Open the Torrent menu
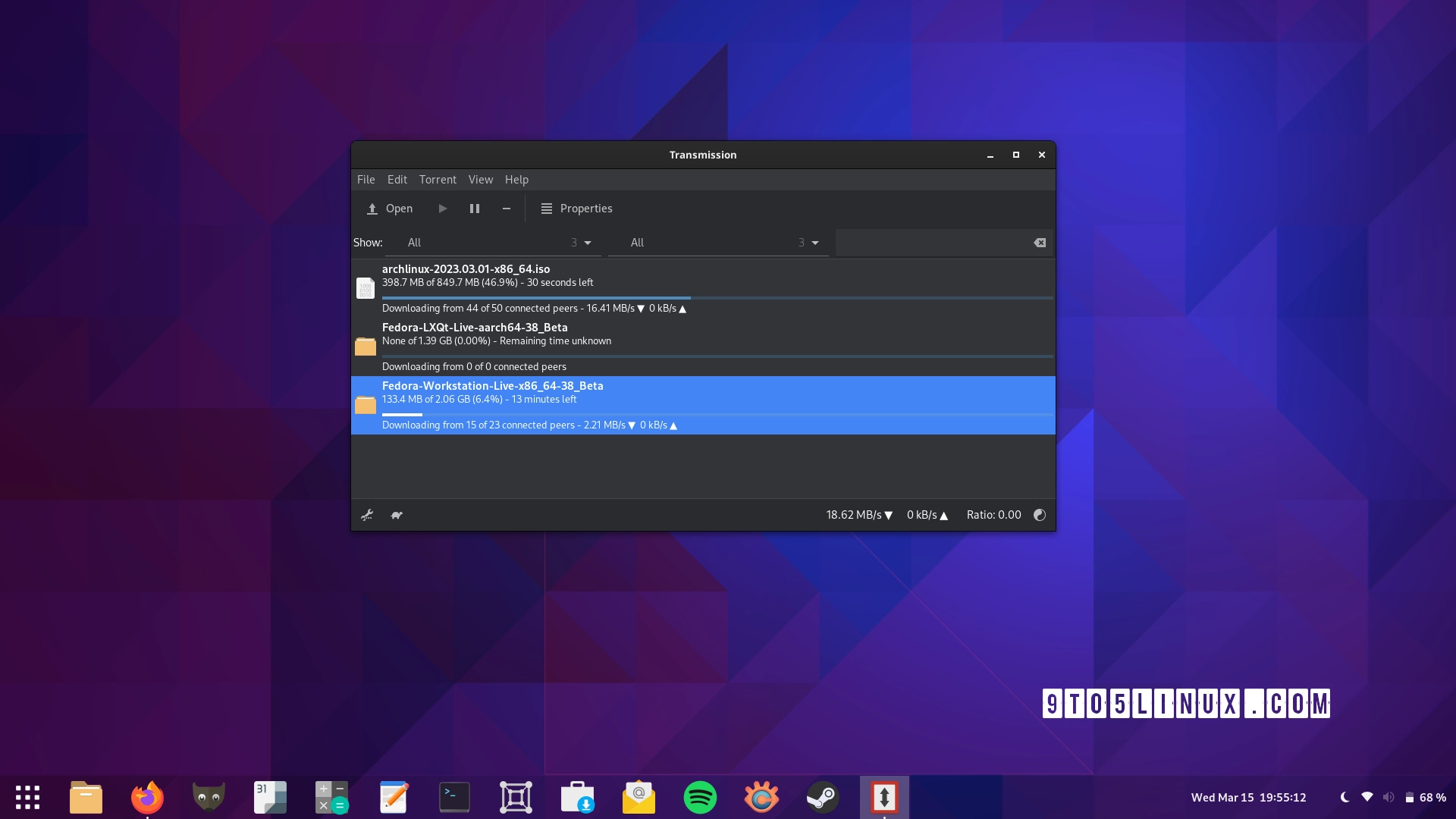 pos(438,180)
